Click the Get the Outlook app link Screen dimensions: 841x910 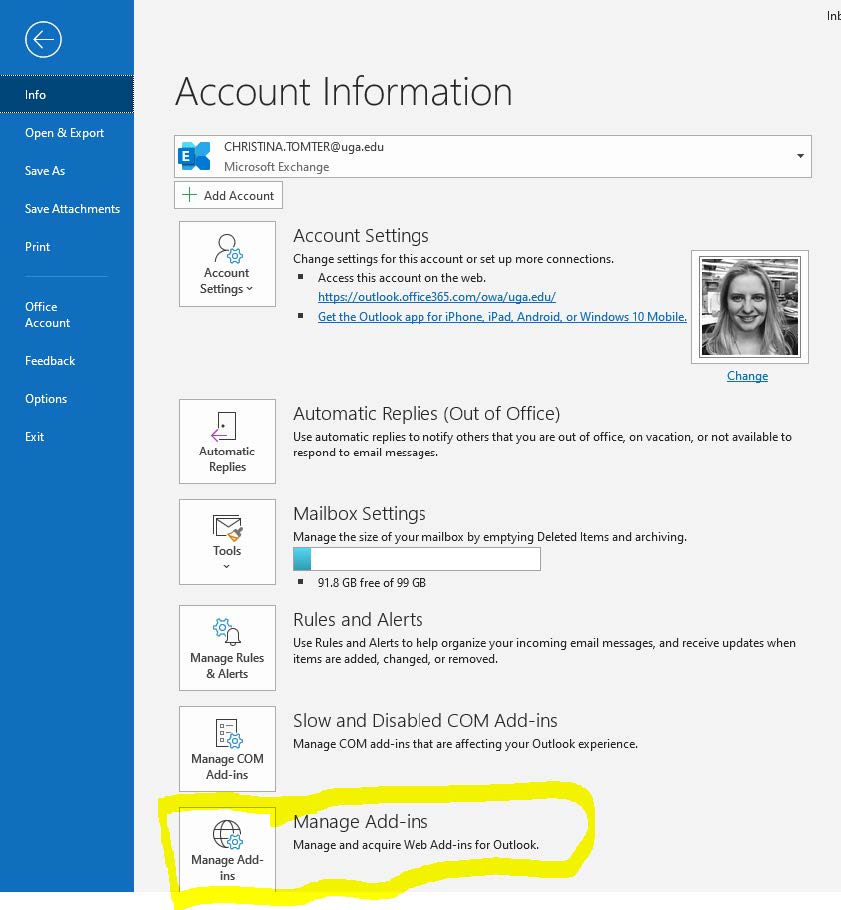tap(501, 316)
